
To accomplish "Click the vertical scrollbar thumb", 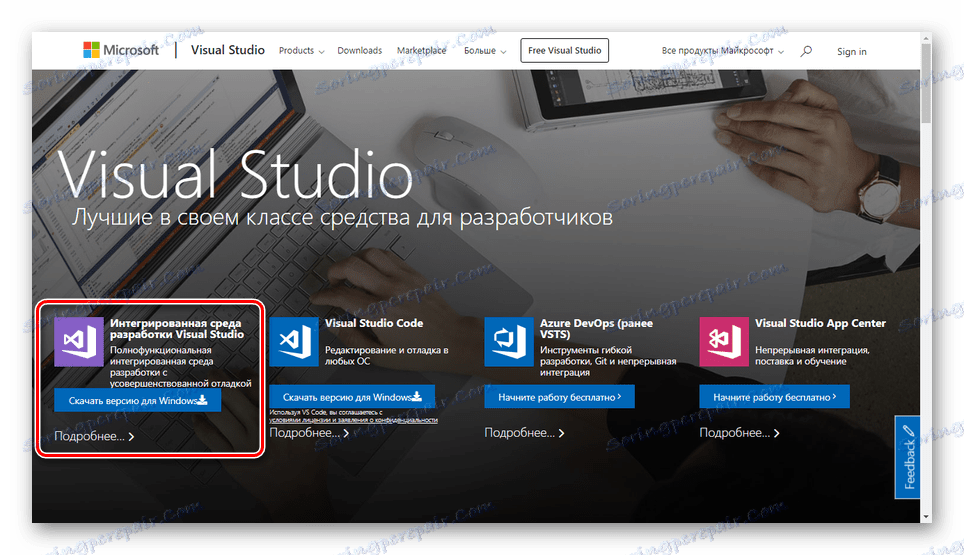I will pyautogui.click(x=926, y=84).
